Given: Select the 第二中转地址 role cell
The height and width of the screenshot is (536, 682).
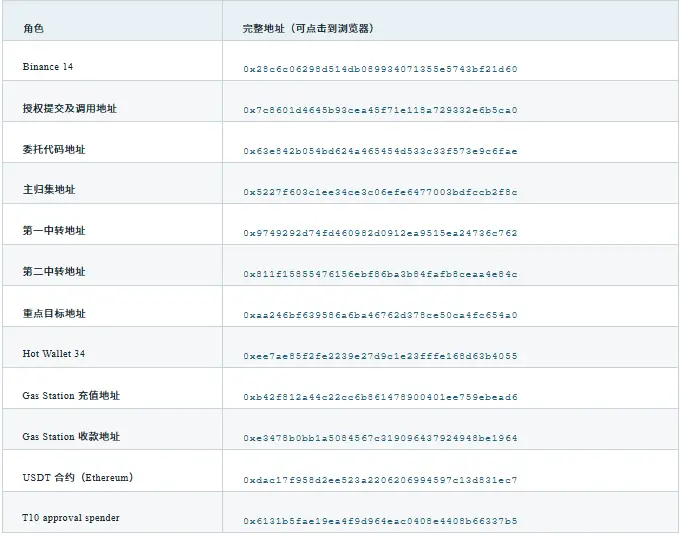Looking at the screenshot, I should click(112, 265).
